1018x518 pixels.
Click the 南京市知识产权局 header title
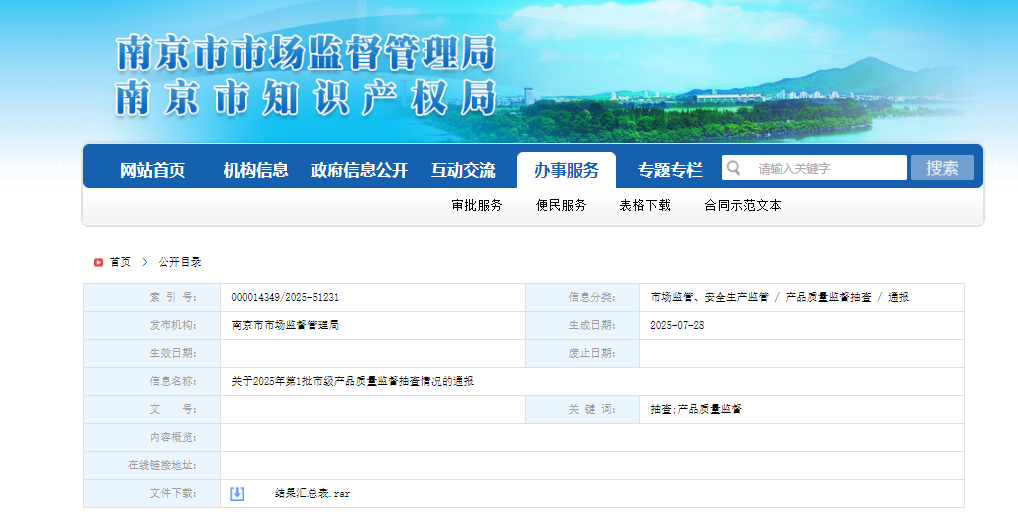click(306, 98)
